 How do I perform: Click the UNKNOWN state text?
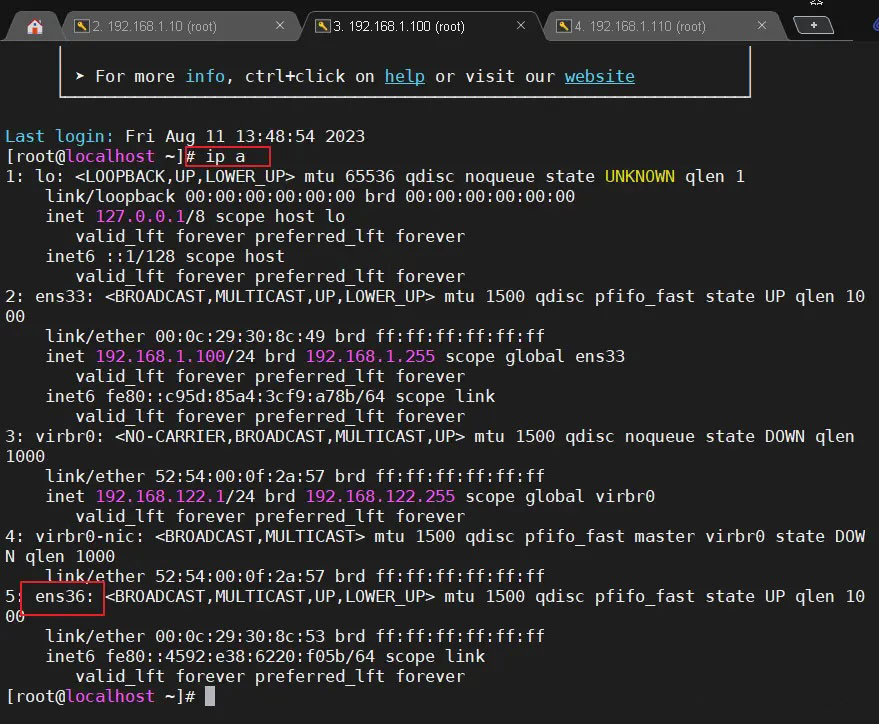tap(640, 177)
